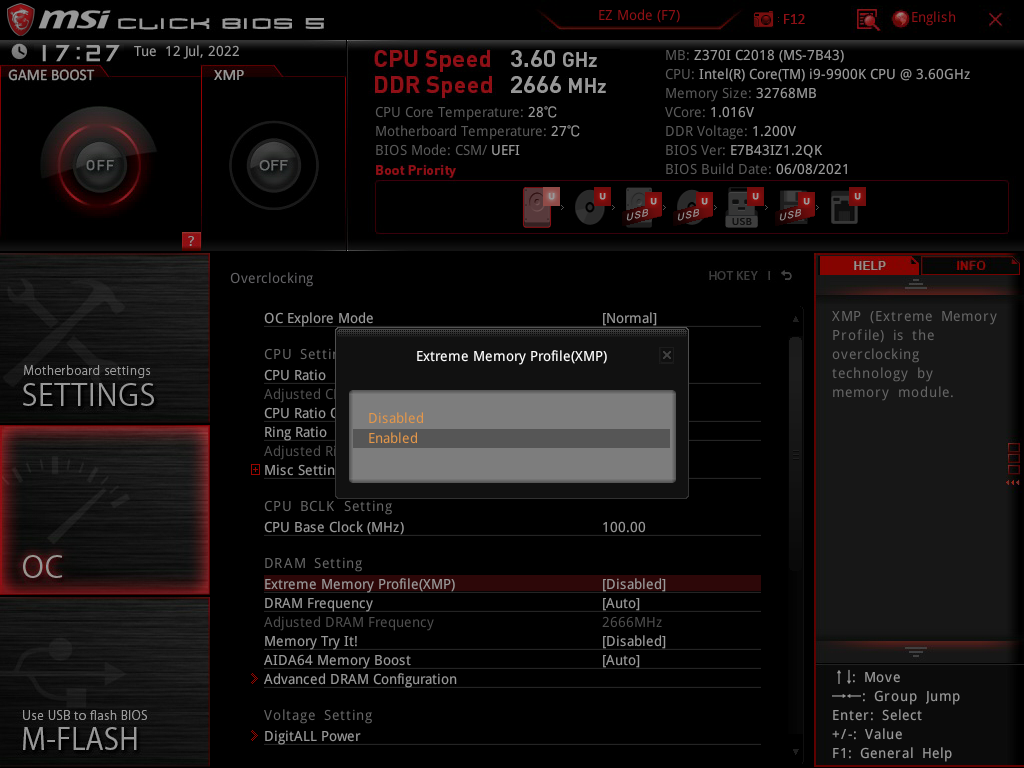The height and width of the screenshot is (768, 1024).
Task: Open Advanced DRAM Configuration
Action: pos(360,678)
